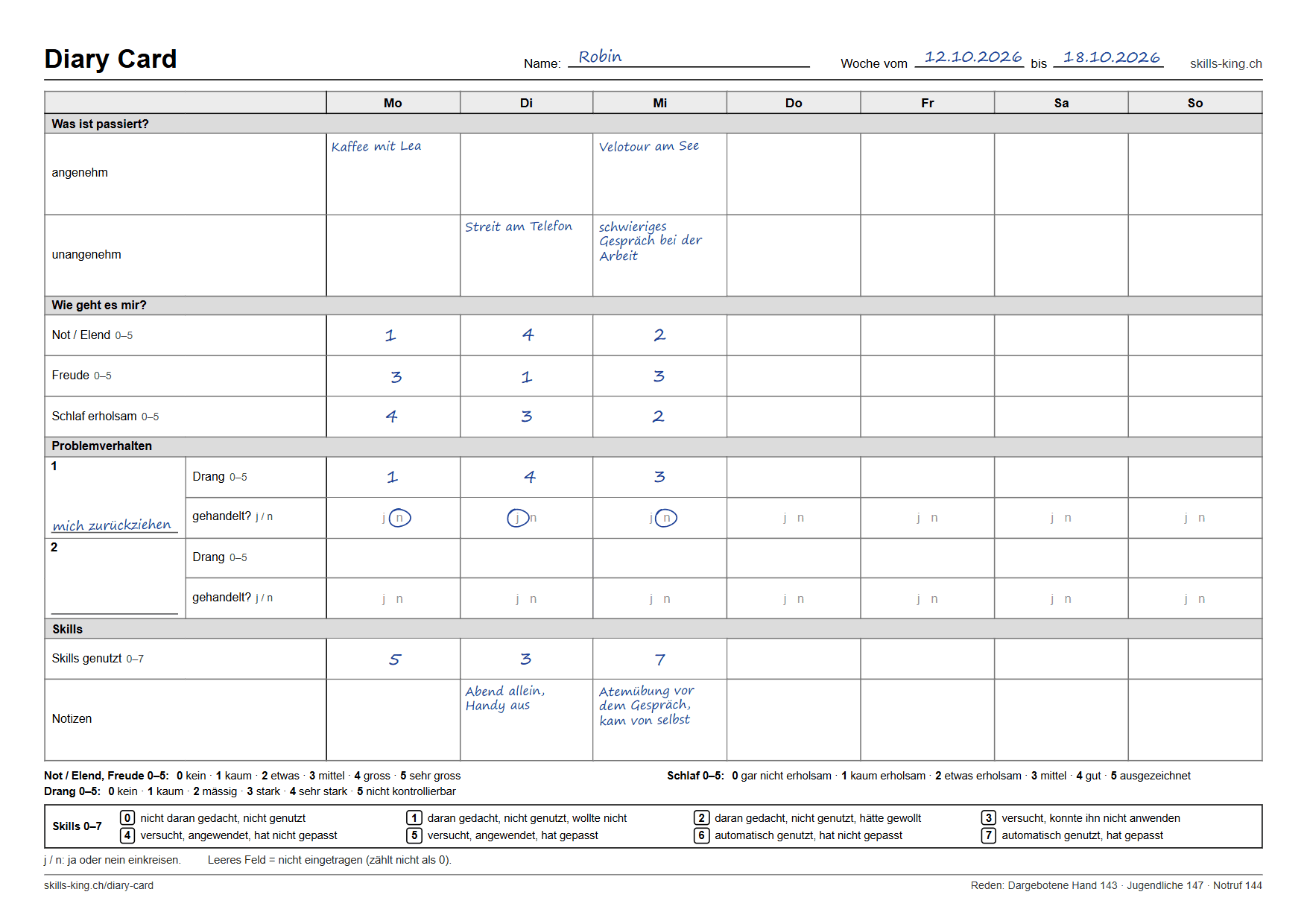Select circled j under Di for behaviour 1

(x=518, y=518)
